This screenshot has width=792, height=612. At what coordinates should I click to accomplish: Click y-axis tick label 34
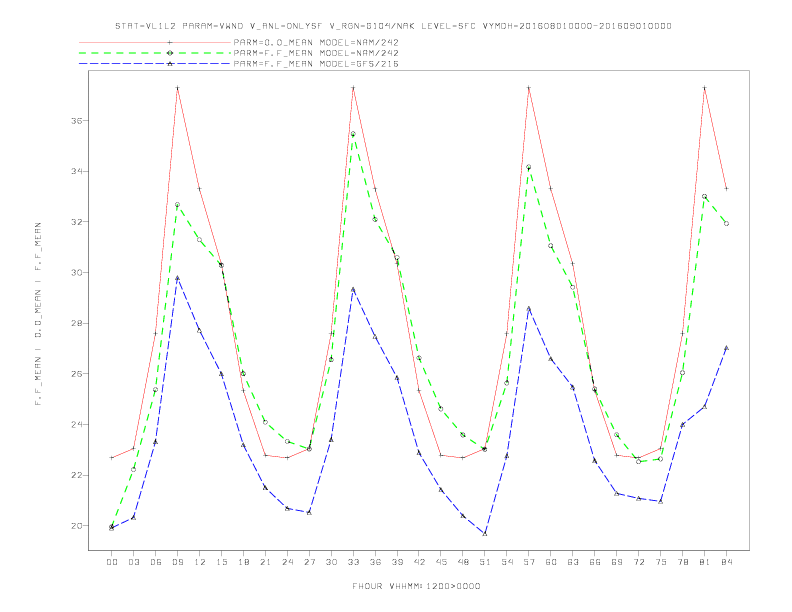coord(77,172)
